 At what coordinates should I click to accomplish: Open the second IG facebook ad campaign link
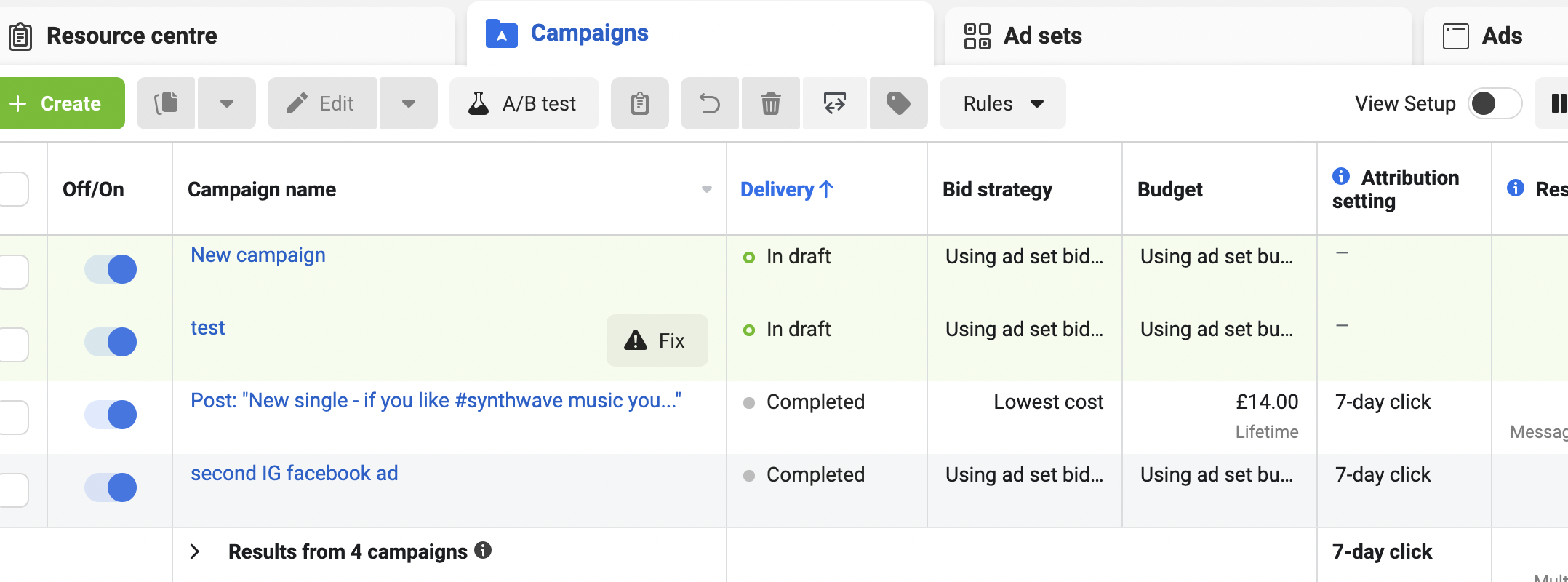tap(294, 474)
